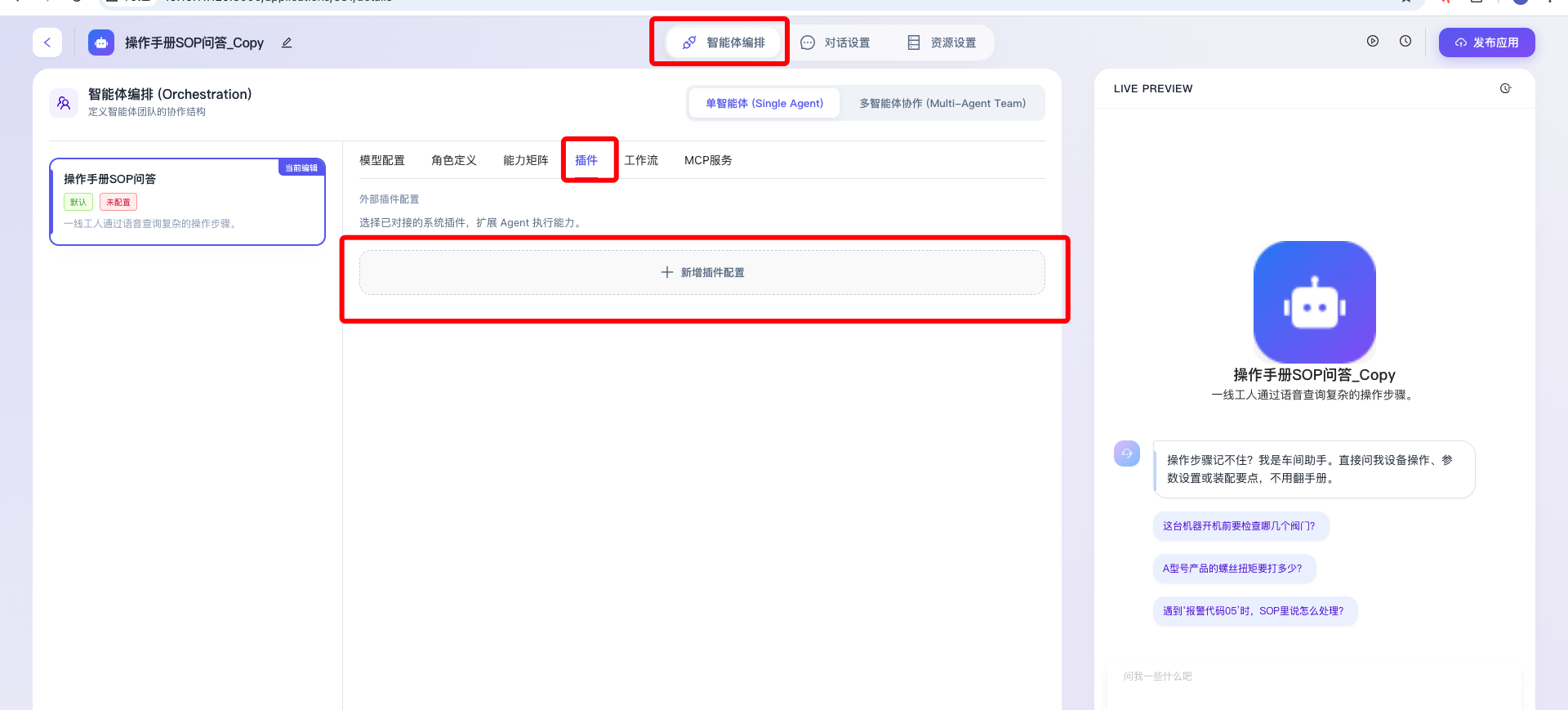
Task: Click the pencil icon to rename the app
Action: pyautogui.click(x=287, y=42)
